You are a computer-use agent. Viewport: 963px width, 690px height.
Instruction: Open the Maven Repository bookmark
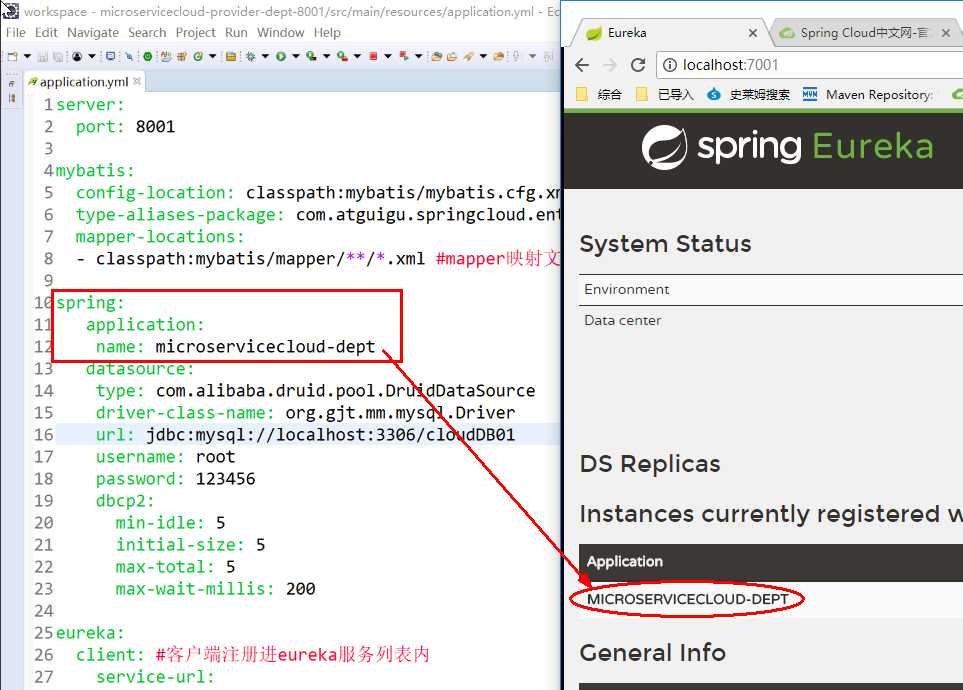[868, 95]
